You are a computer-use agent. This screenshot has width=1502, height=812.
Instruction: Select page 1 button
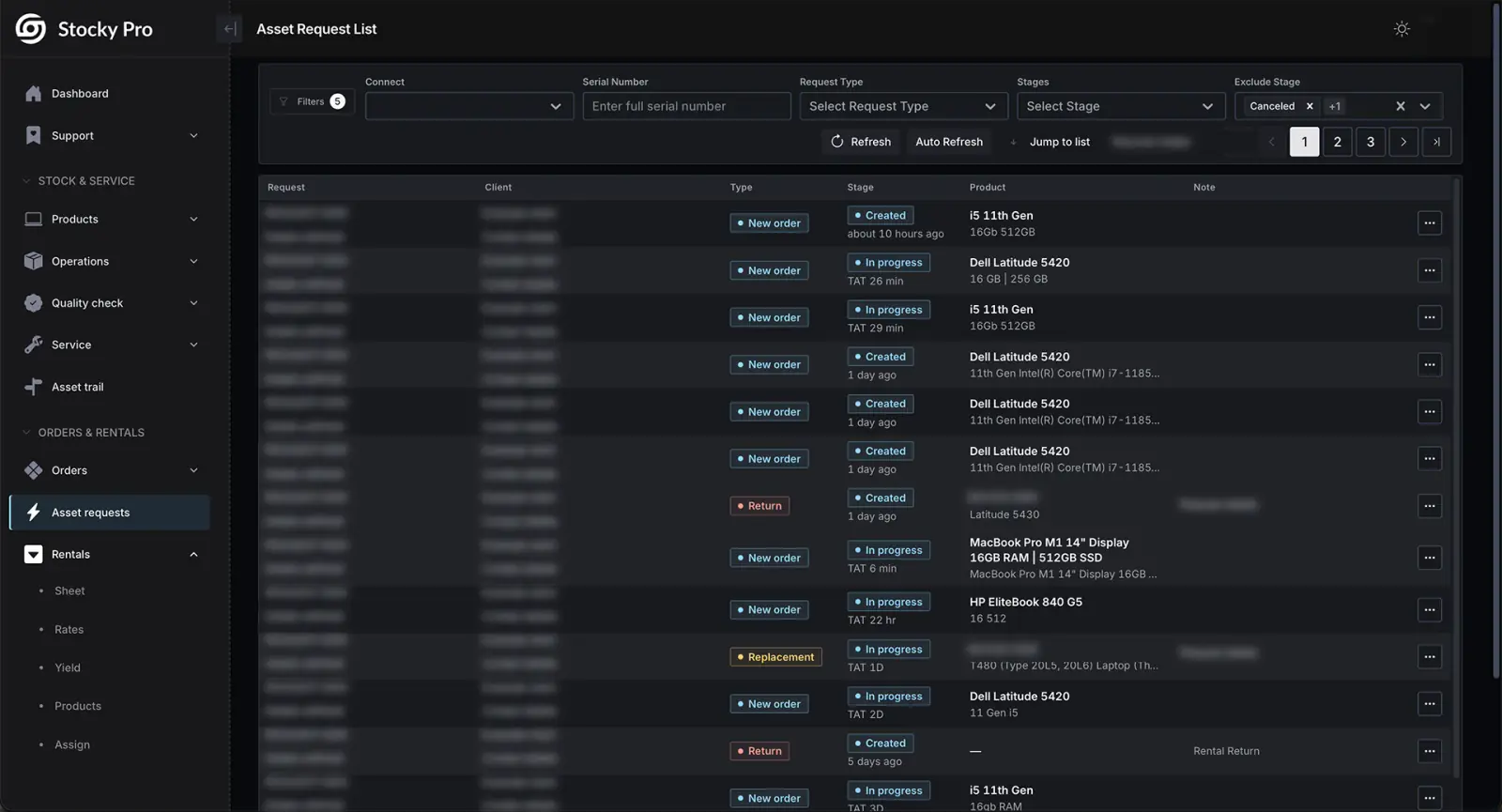tap(1304, 142)
